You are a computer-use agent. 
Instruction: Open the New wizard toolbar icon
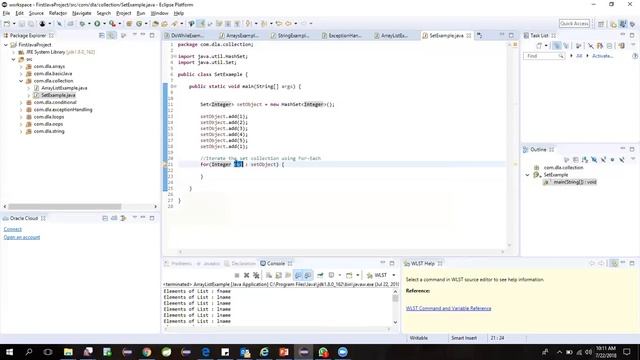(7, 24)
